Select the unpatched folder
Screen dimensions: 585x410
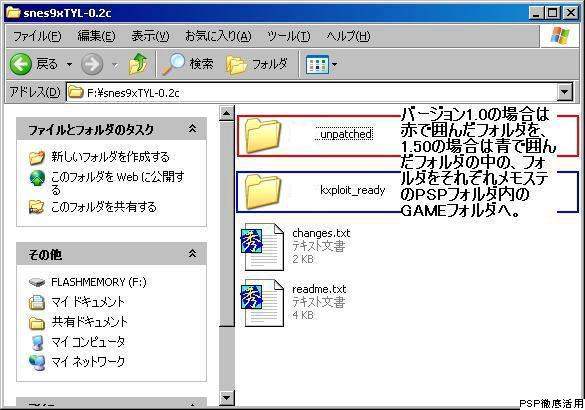(311, 135)
